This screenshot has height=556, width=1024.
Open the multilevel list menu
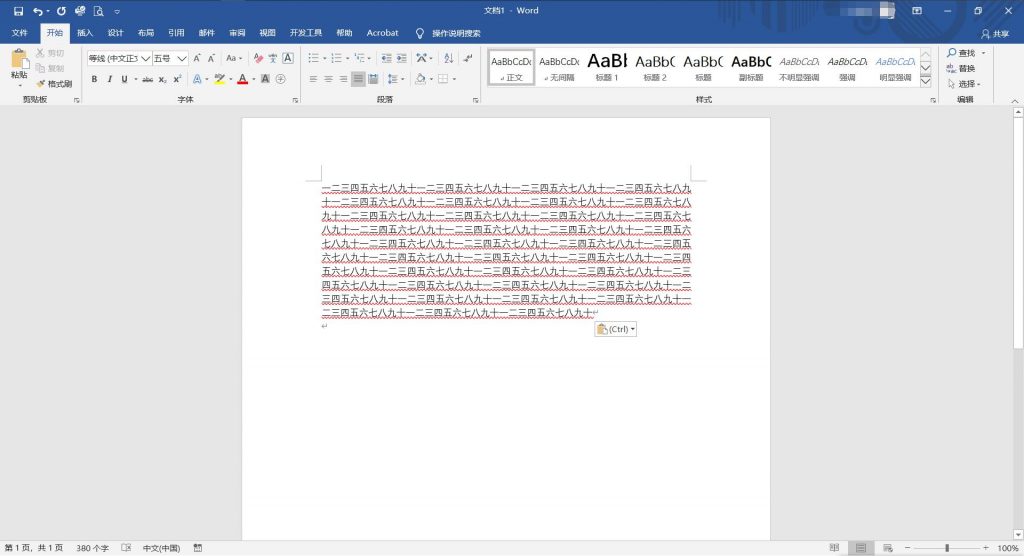pos(360,58)
